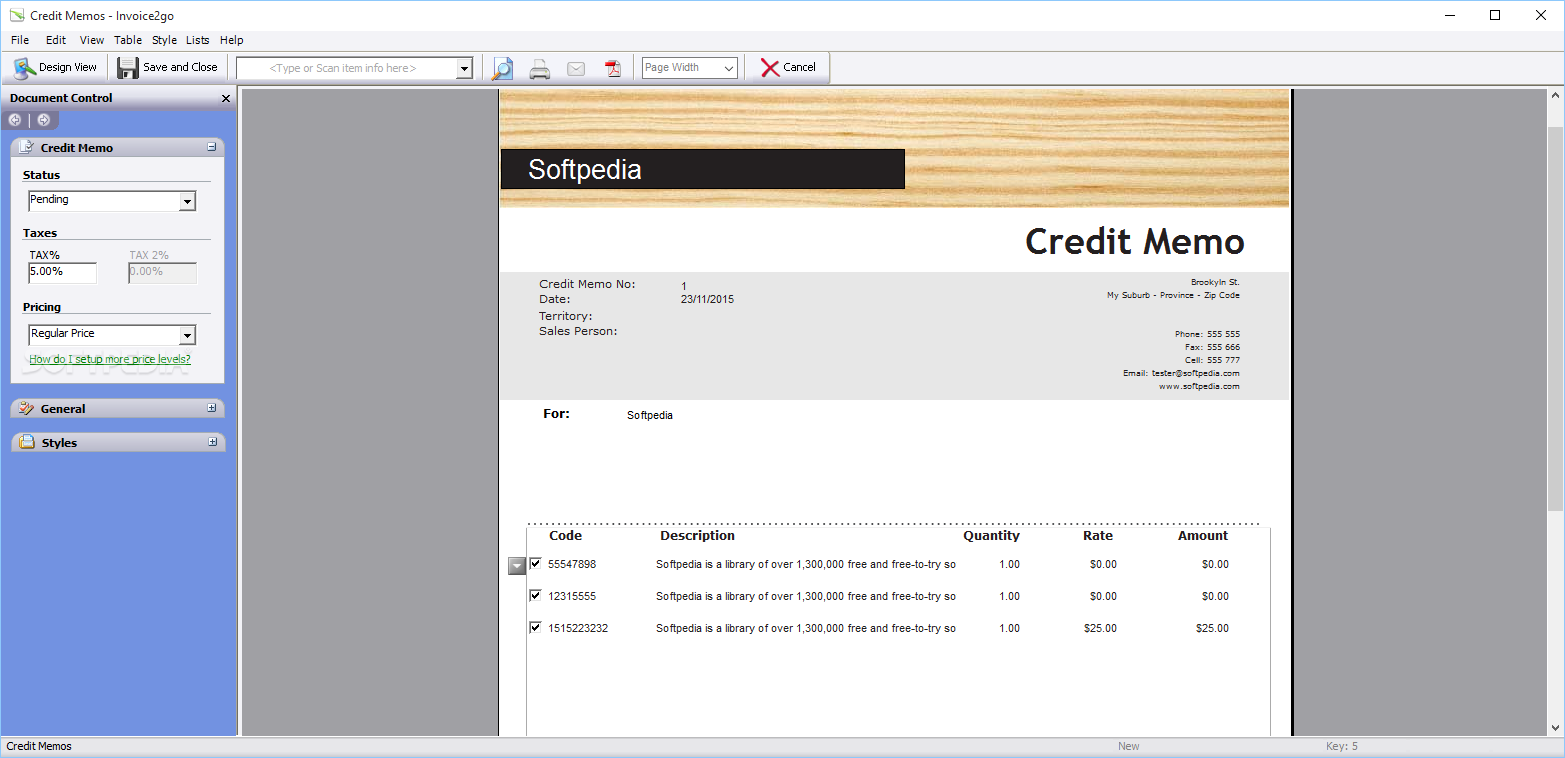Click Credit Memos in status bar

tap(39, 746)
